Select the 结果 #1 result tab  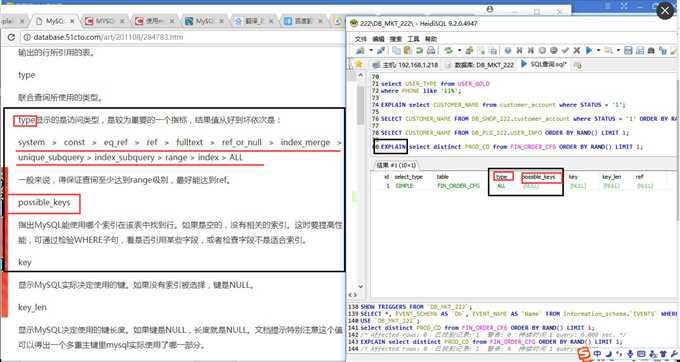(x=396, y=165)
